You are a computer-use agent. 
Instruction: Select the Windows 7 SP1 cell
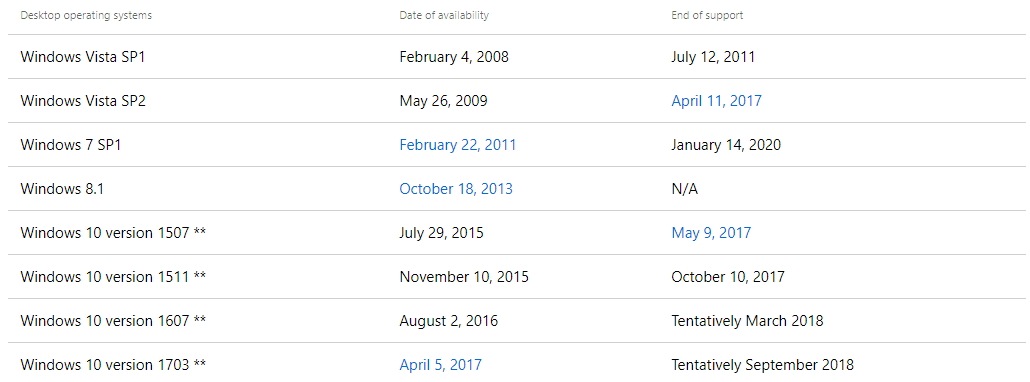click(71, 145)
